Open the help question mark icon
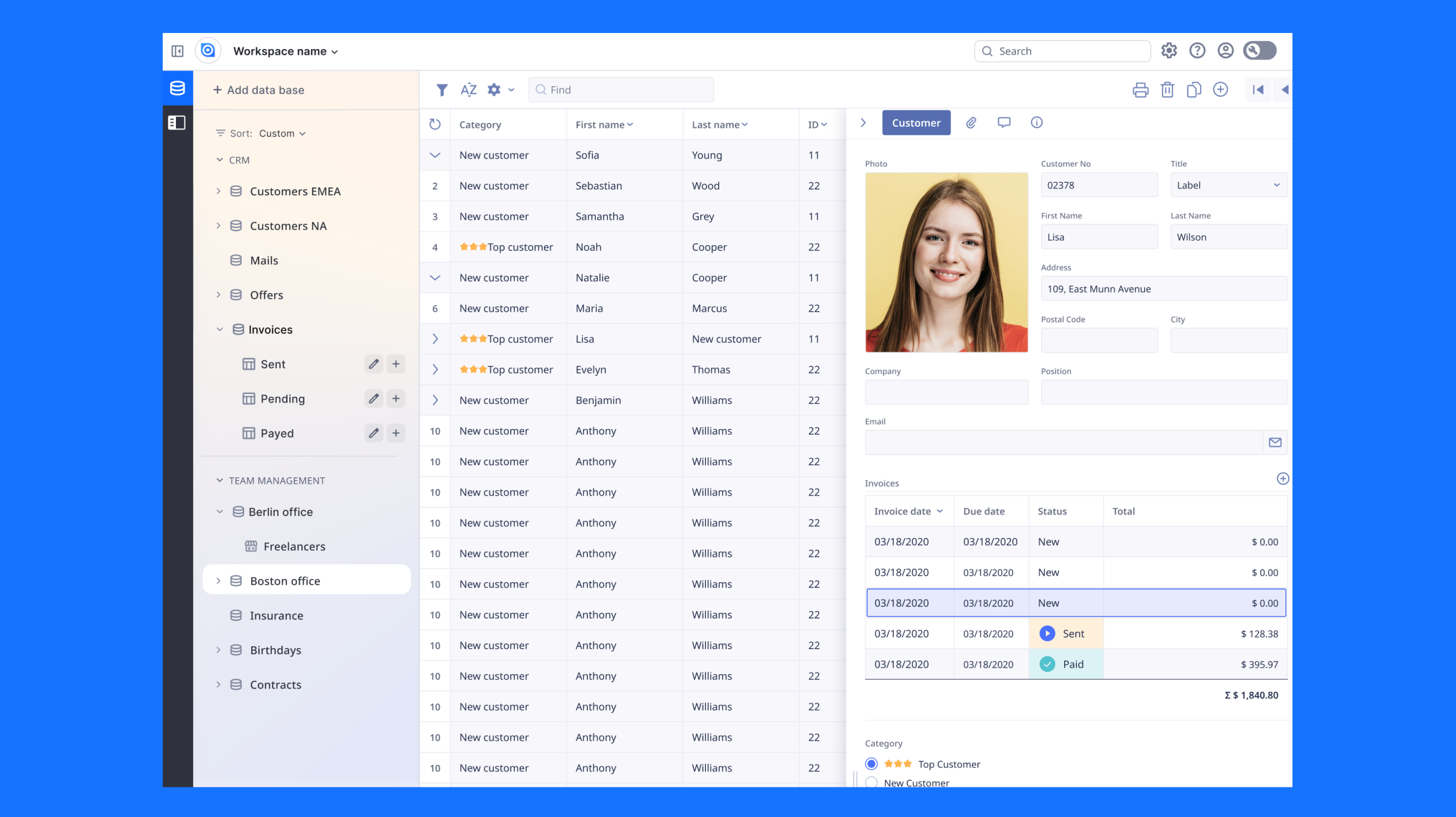The width and height of the screenshot is (1456, 817). click(1197, 51)
